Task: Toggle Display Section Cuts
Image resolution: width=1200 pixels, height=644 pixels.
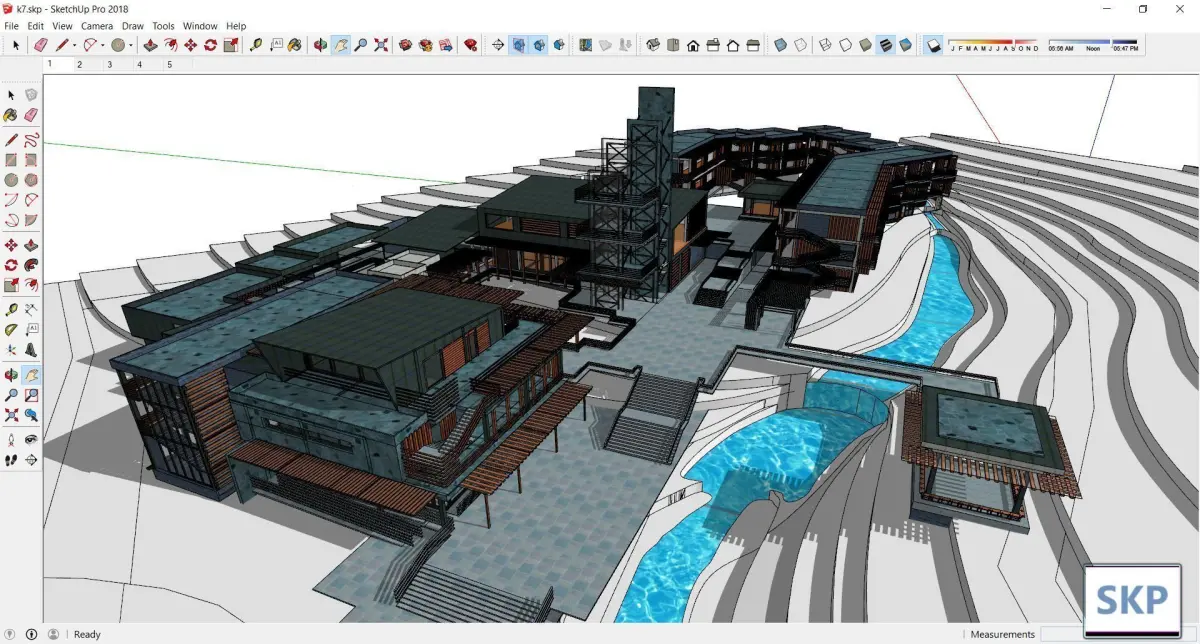Action: pyautogui.click(x=538, y=45)
